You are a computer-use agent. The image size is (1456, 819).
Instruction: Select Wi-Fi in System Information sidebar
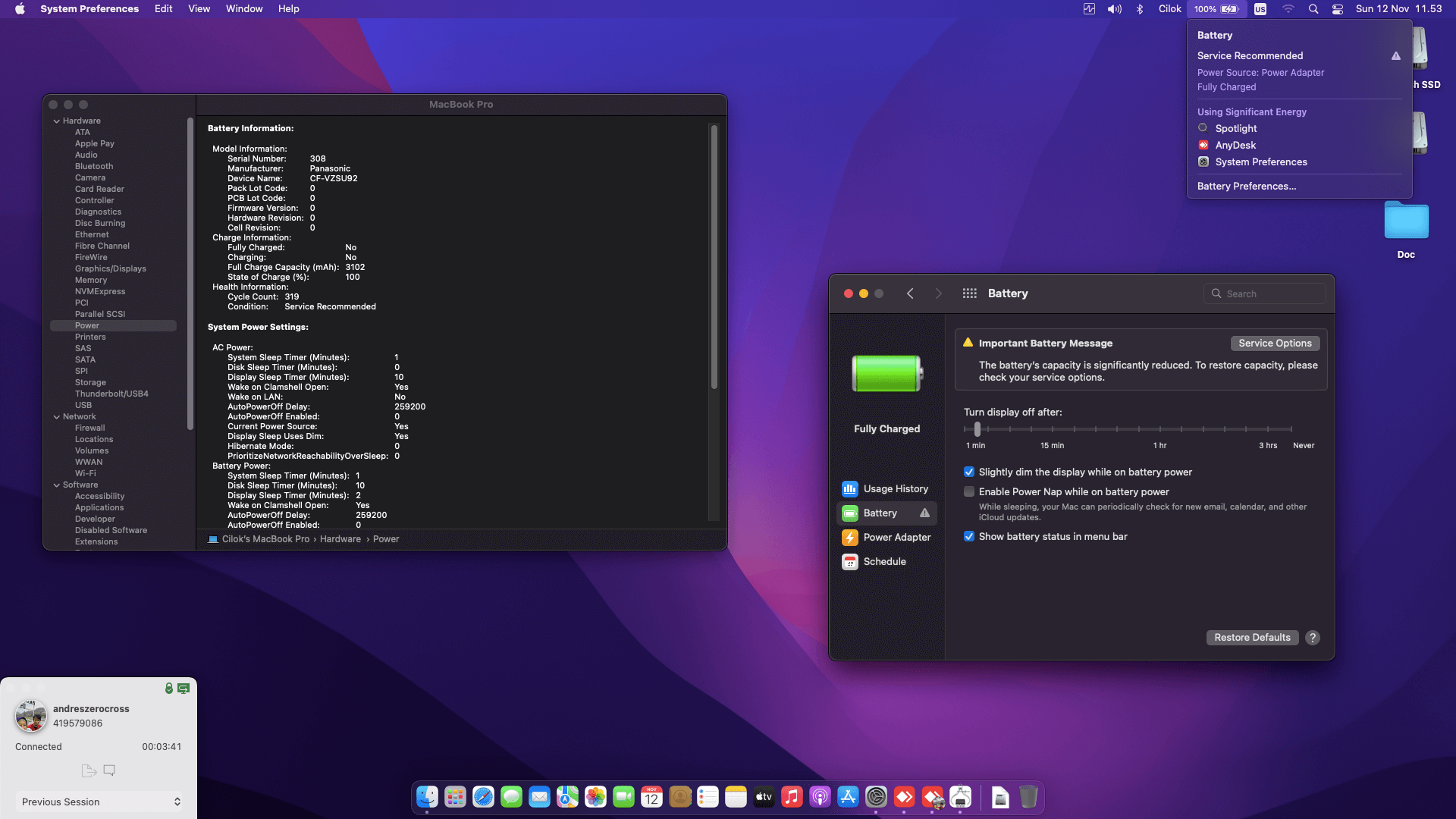coord(86,474)
